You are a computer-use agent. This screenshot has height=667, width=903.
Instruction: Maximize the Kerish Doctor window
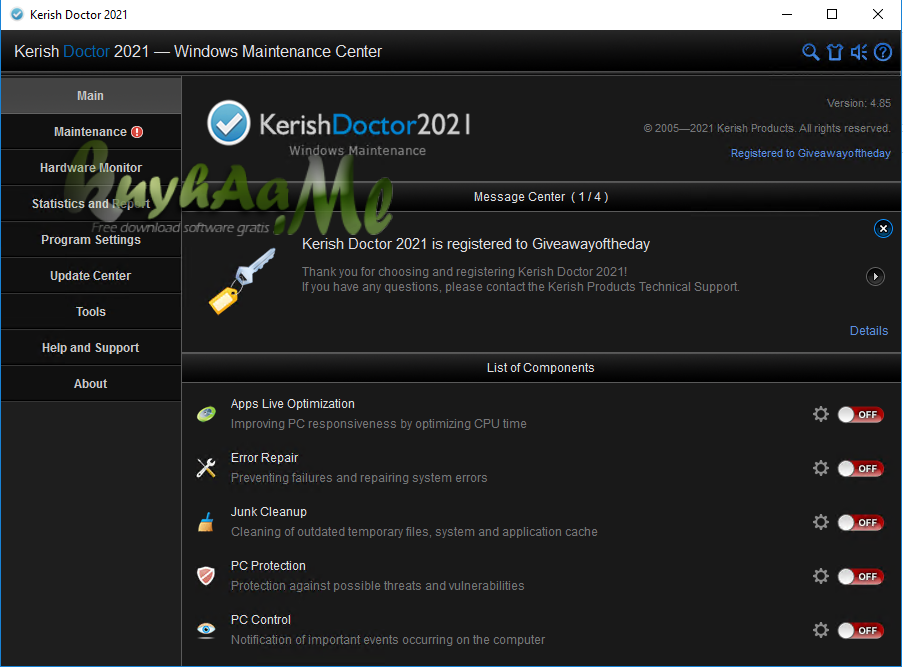(832, 14)
